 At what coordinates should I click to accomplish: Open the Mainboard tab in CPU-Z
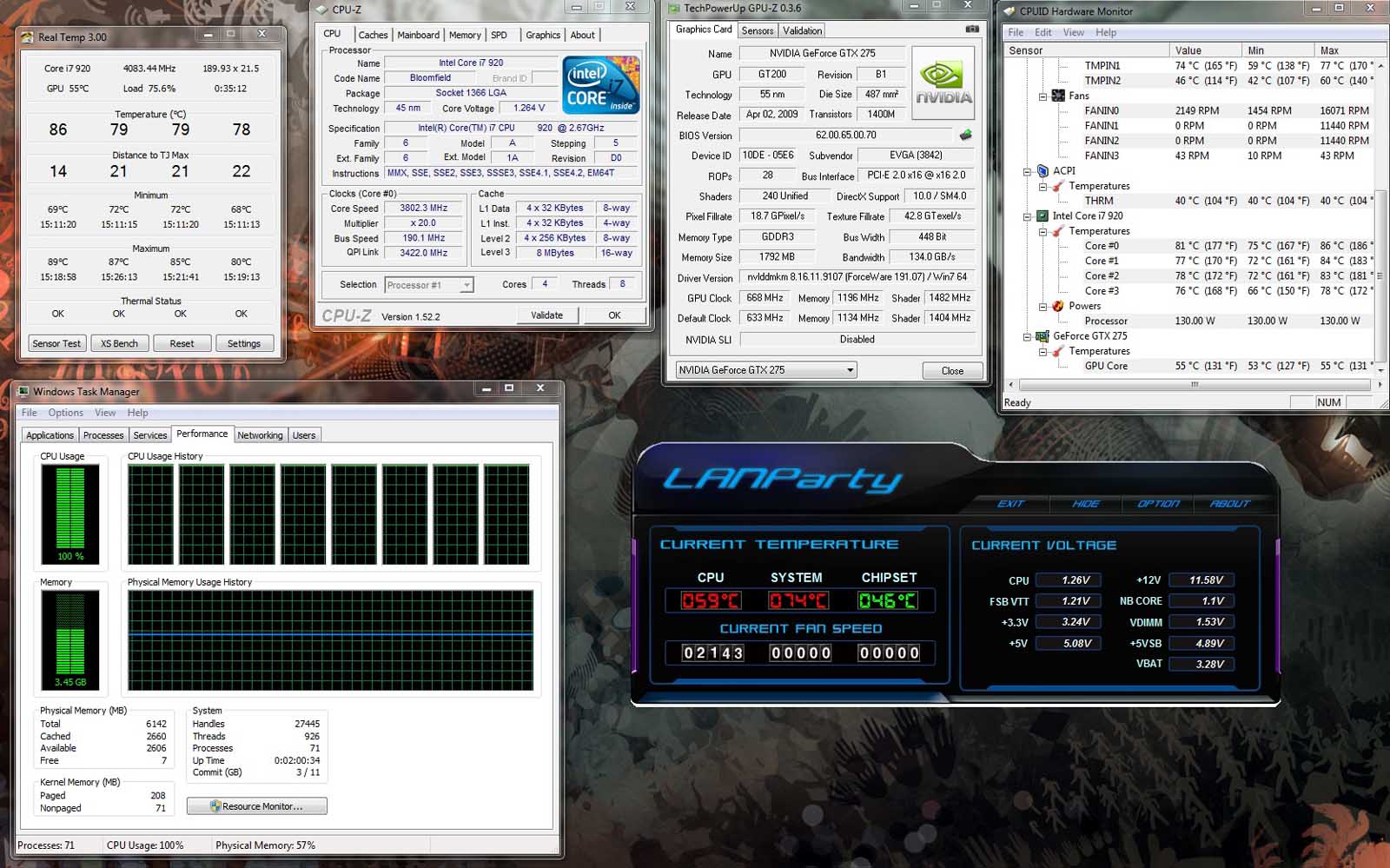(x=418, y=35)
